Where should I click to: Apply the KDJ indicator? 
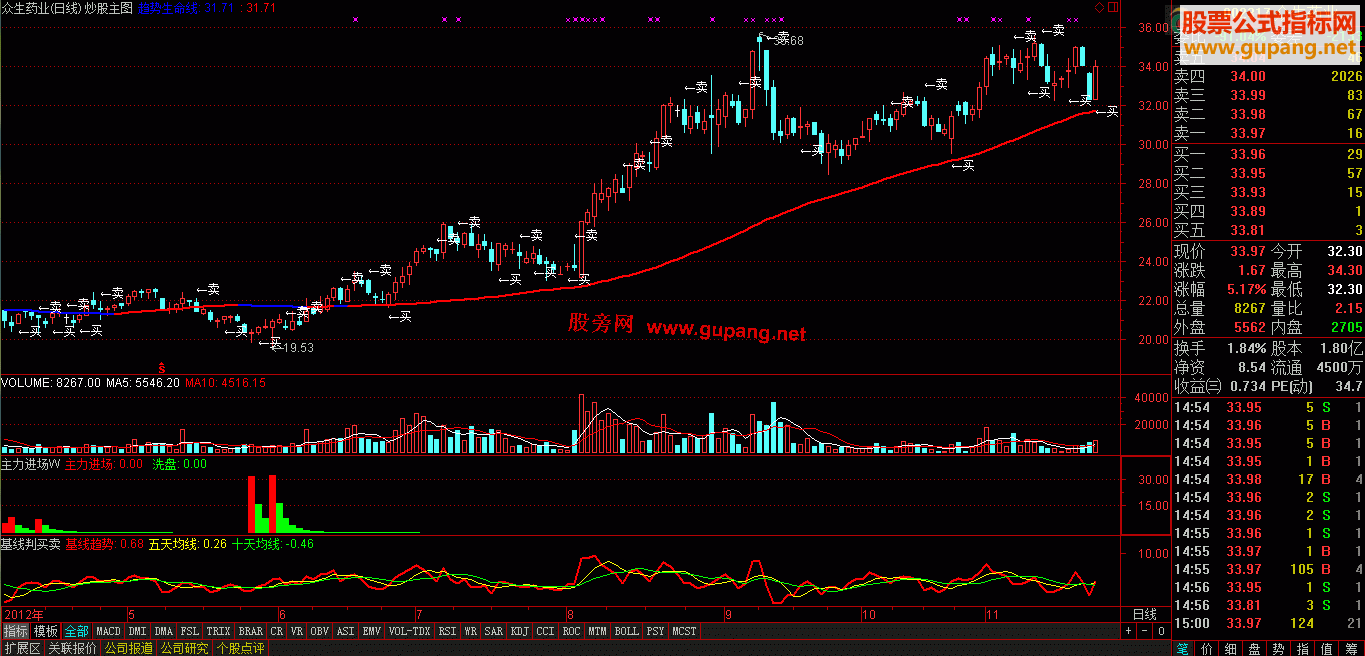pos(520,631)
